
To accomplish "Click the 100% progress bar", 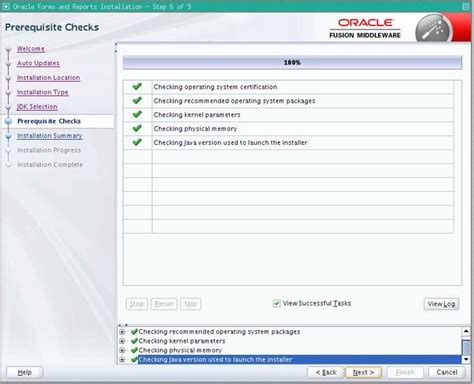I will (x=292, y=63).
